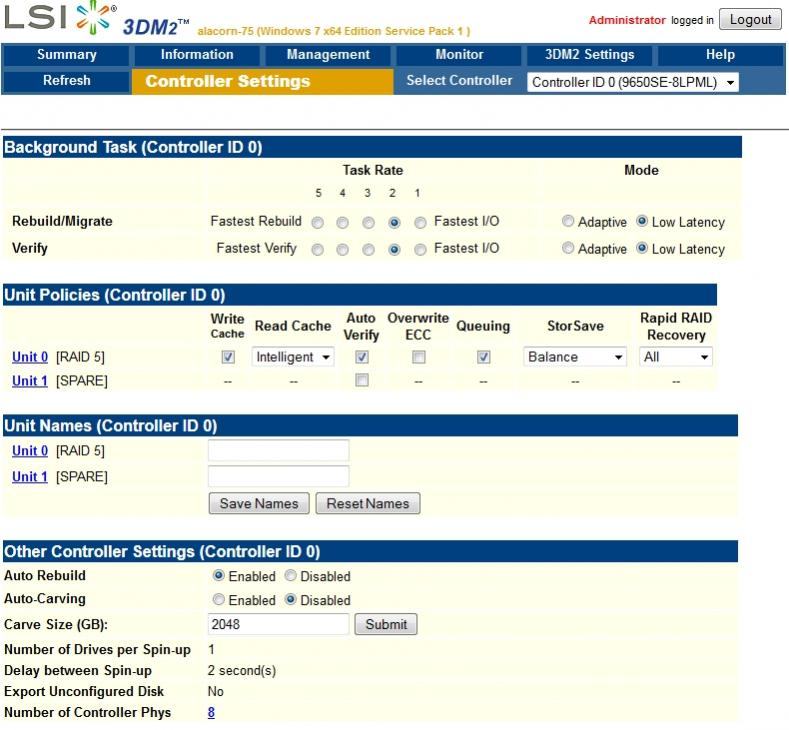Image resolution: width=789 pixels, height=730 pixels.
Task: Open the 3DM2 Settings menu
Action: tap(589, 55)
